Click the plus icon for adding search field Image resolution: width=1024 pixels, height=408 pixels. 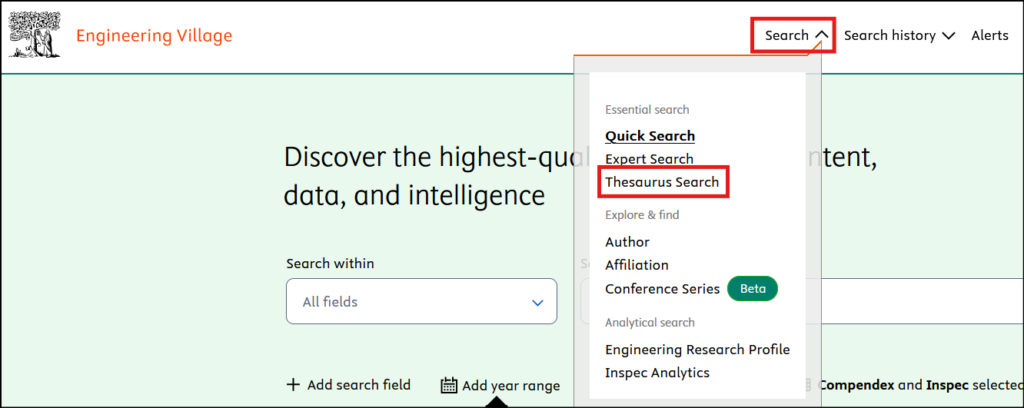293,385
